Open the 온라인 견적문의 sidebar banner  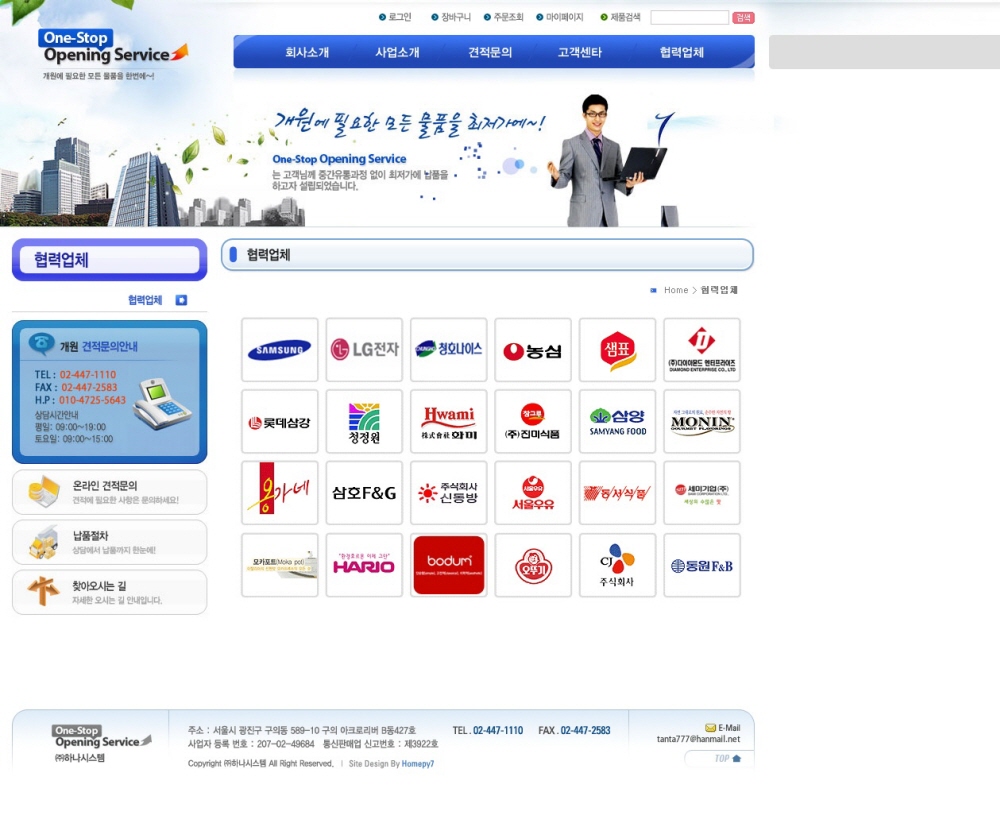(109, 492)
